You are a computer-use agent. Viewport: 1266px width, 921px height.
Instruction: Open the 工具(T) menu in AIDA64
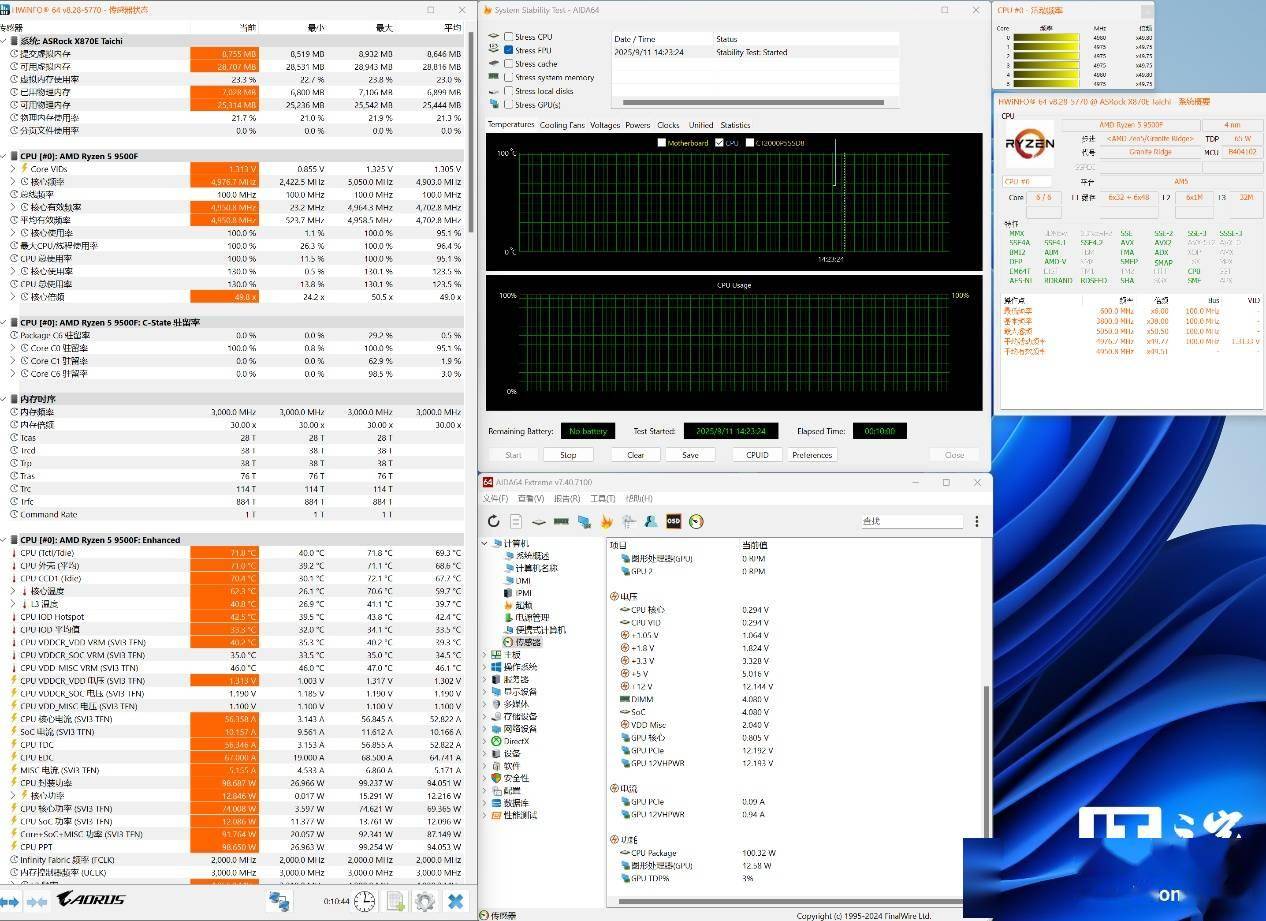tap(602, 498)
